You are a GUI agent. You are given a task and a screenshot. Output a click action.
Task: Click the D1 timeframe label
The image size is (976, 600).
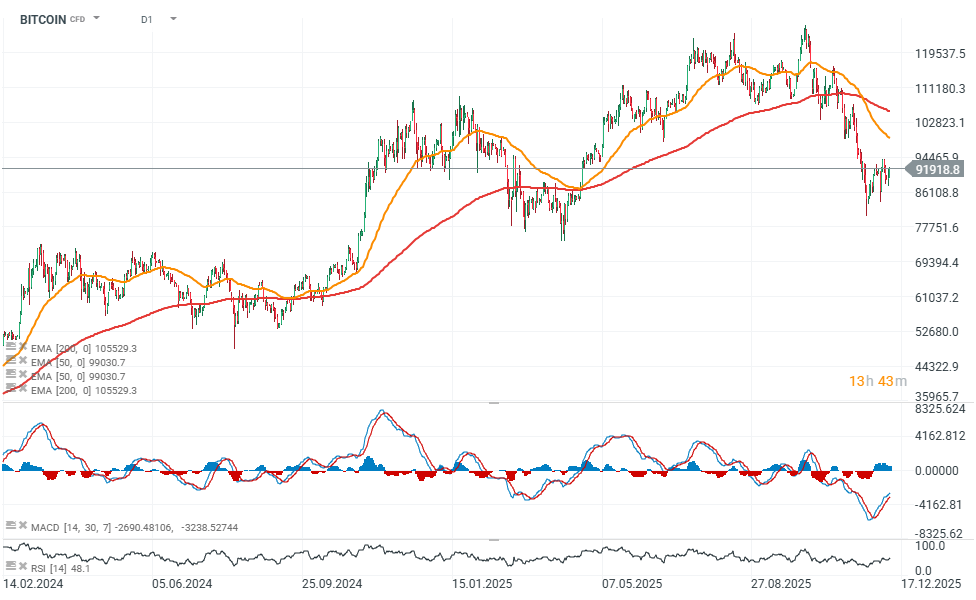click(147, 19)
